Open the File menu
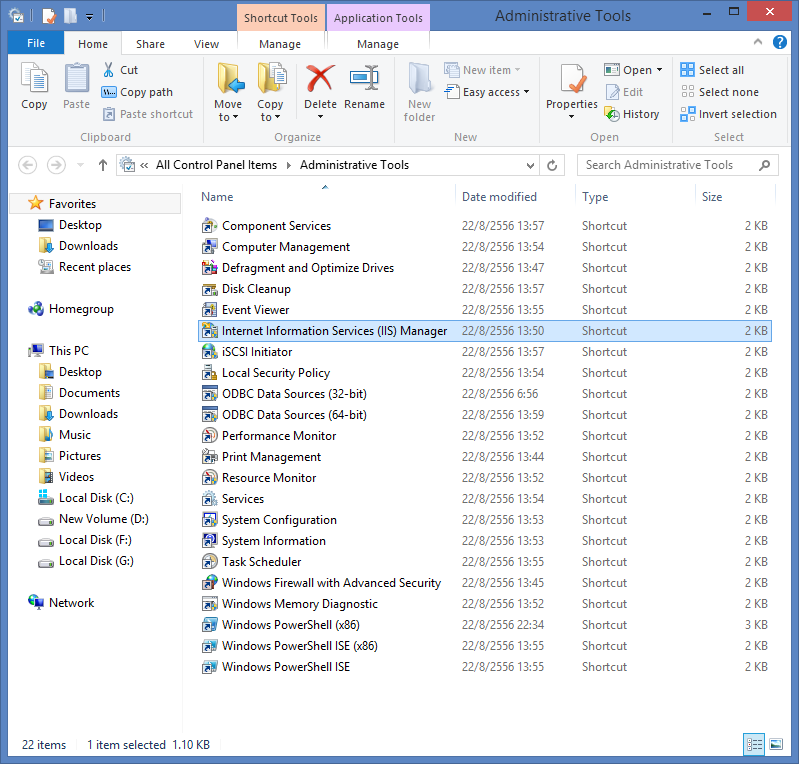 [x=36, y=43]
